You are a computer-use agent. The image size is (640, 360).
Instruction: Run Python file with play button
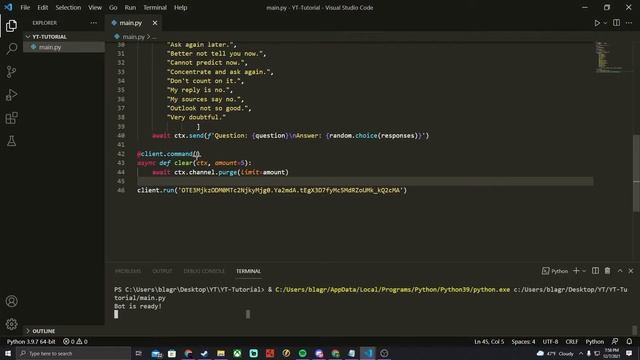click(x=597, y=23)
